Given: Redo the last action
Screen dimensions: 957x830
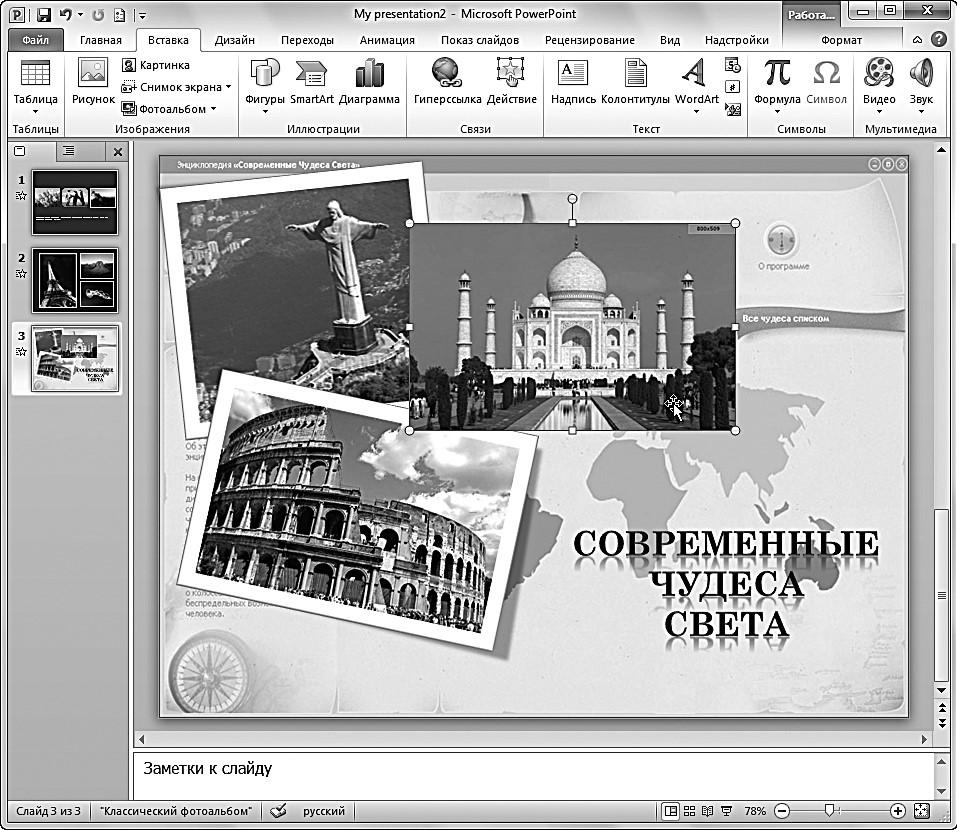Looking at the screenshot, I should tap(98, 14).
